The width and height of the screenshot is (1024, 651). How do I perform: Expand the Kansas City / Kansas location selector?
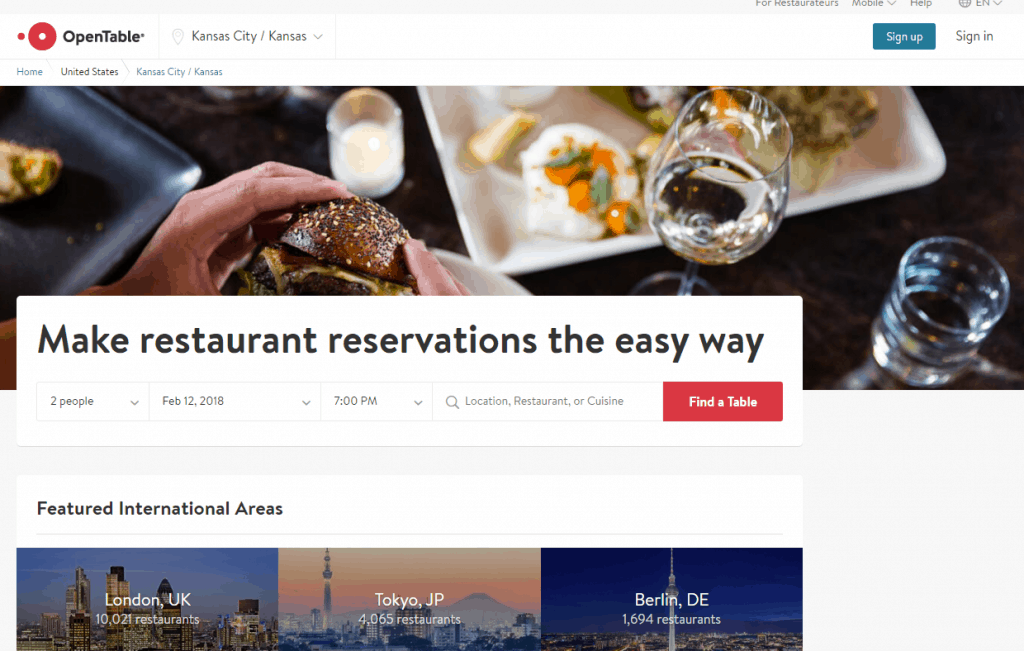248,37
